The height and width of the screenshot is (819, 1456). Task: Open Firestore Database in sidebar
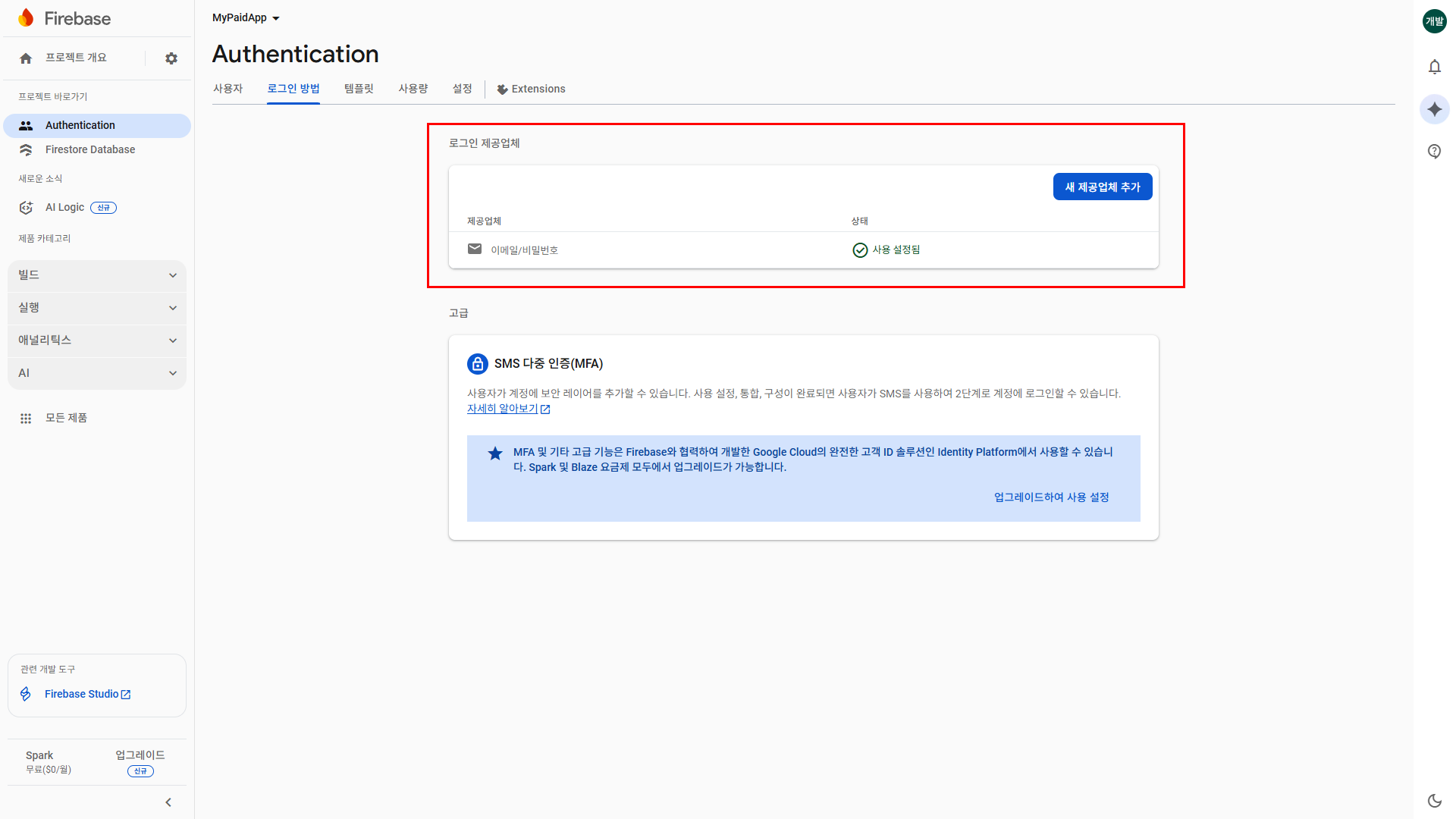pyautogui.click(x=89, y=150)
